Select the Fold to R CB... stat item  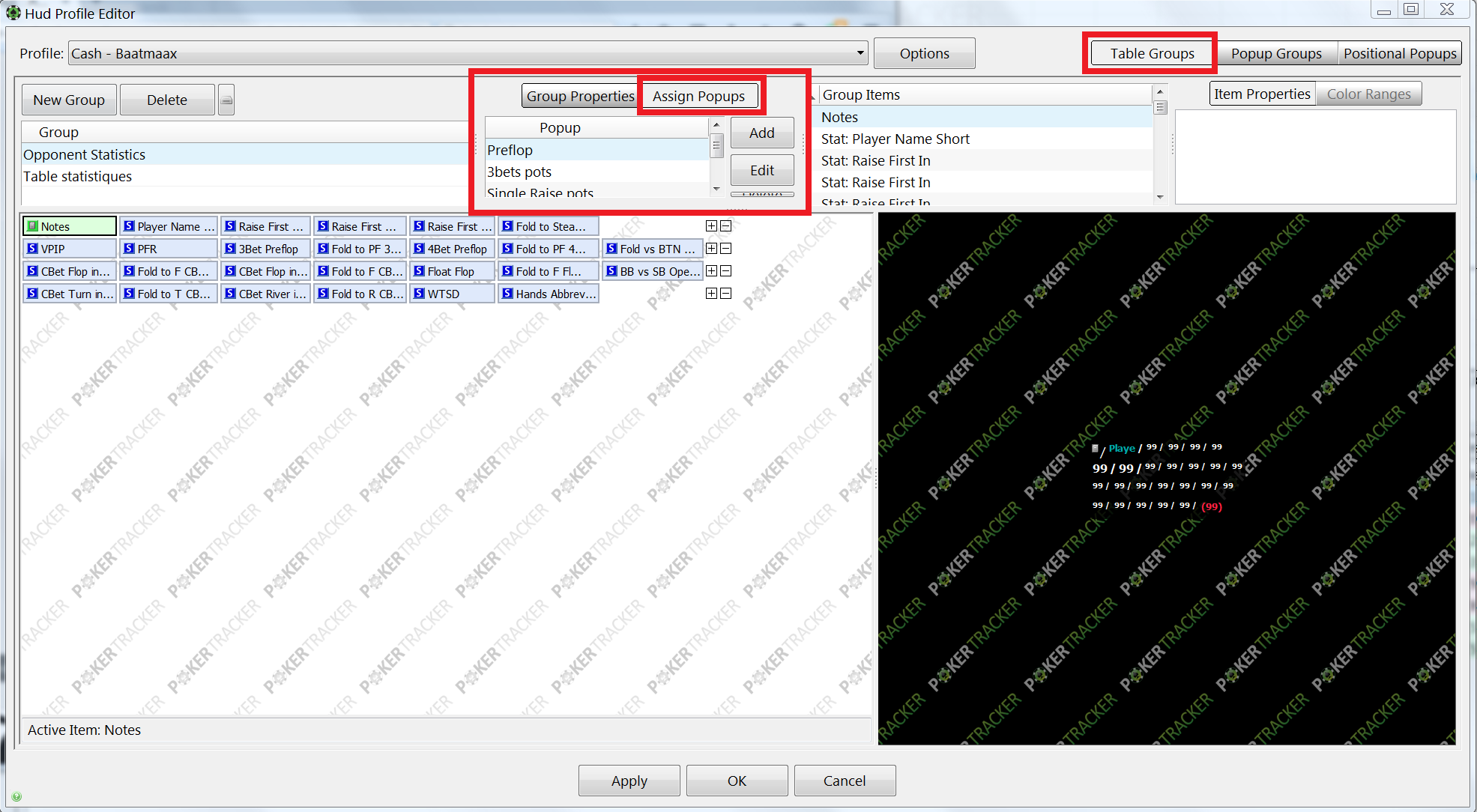360,294
